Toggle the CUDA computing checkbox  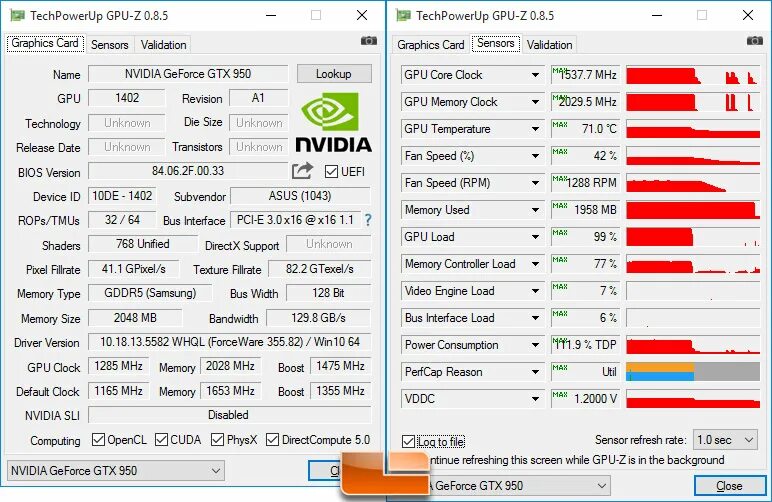pyautogui.click(x=161, y=439)
